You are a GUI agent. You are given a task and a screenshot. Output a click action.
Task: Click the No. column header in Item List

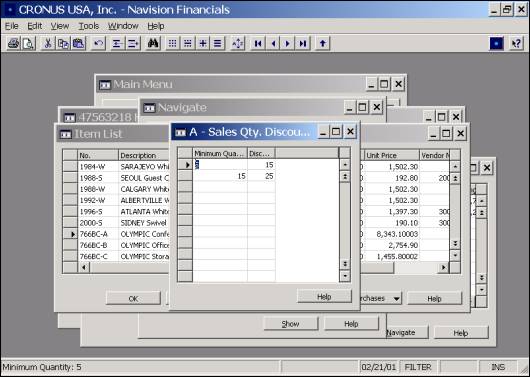[98, 156]
